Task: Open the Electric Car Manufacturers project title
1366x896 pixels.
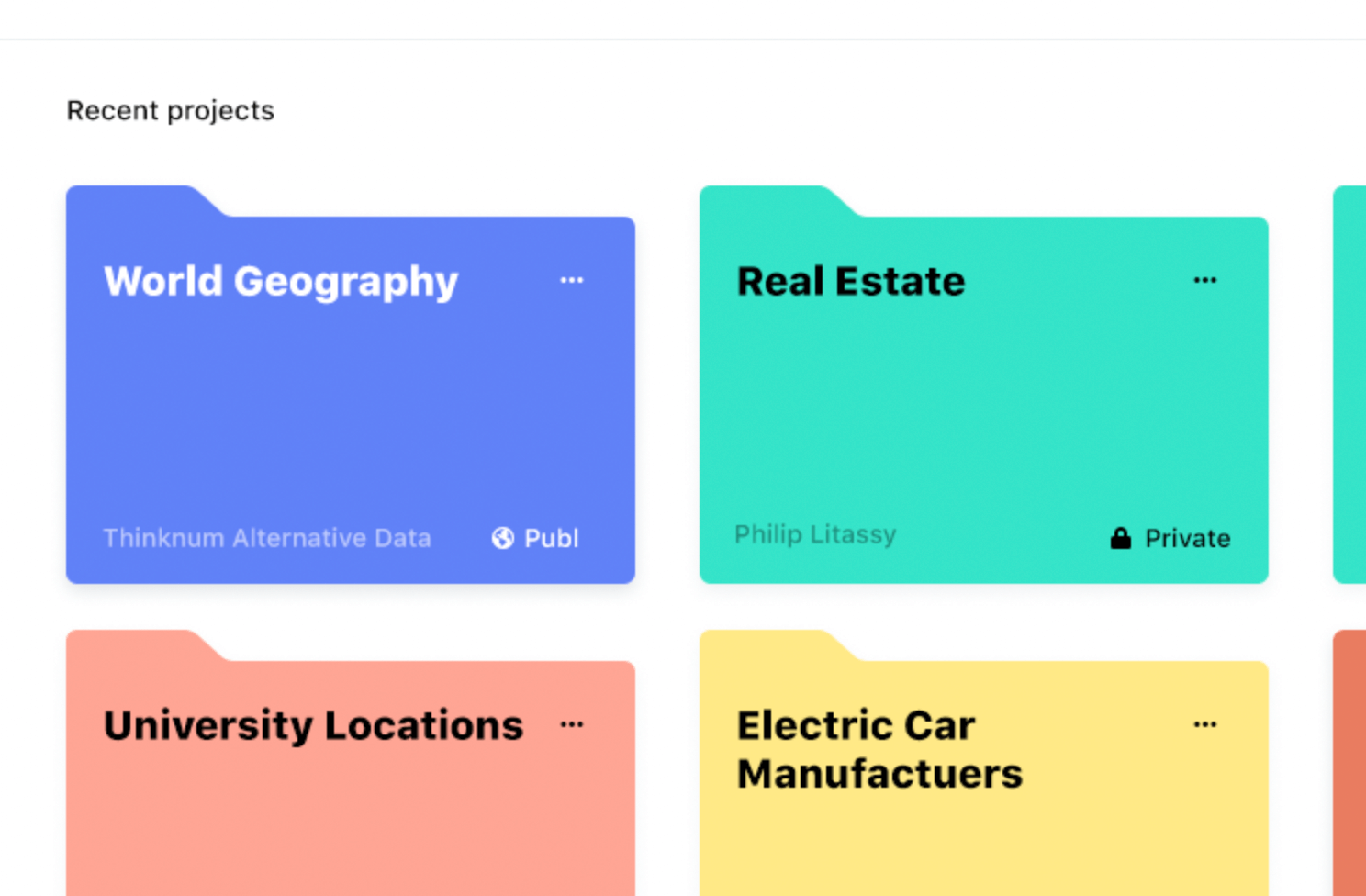Action: pos(879,749)
